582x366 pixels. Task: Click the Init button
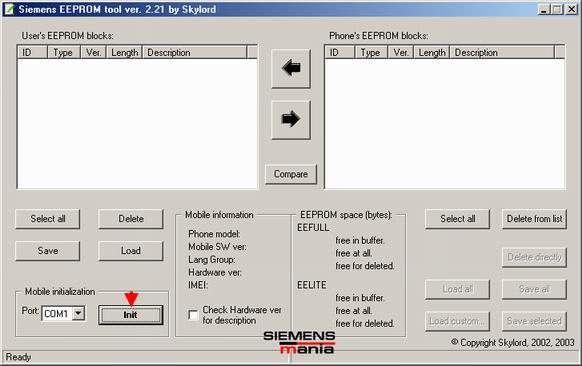[x=131, y=315]
